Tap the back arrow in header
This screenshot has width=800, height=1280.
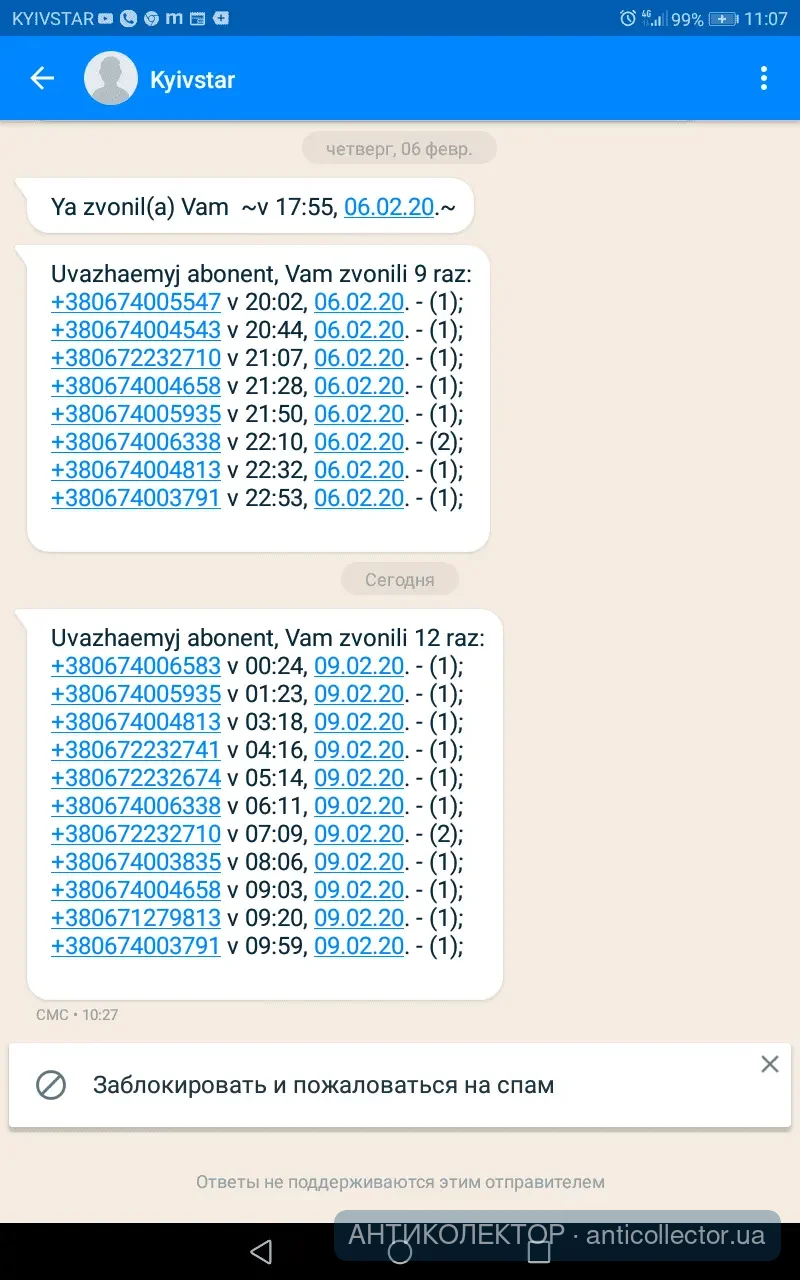42,78
